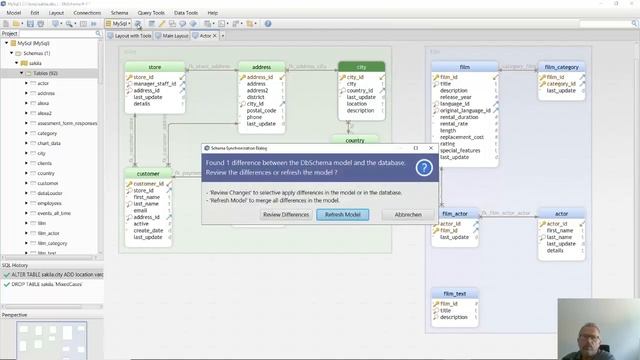Select the employees table in tree
This screenshot has width=640, height=360.
point(49,203)
